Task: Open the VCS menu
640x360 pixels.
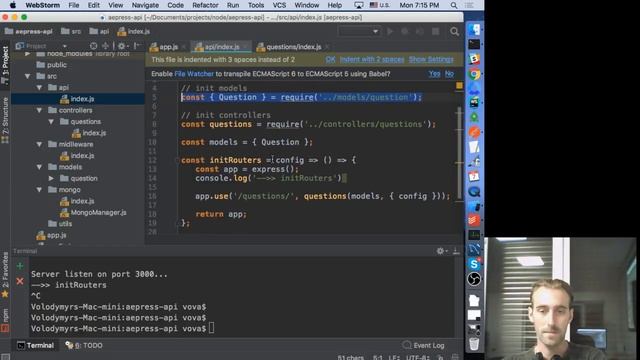Action: pyautogui.click(x=279, y=5)
